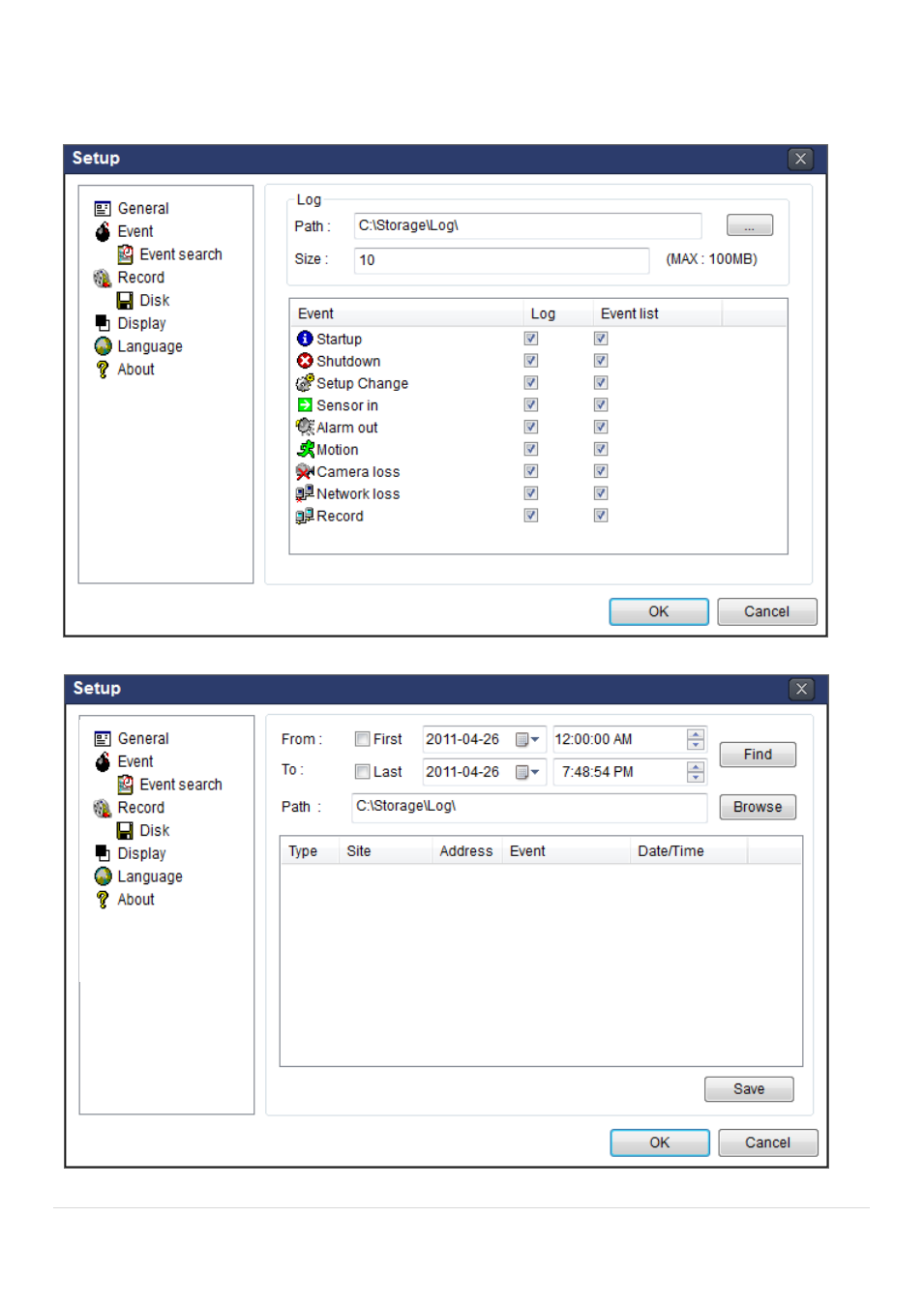Image resolution: width=924 pixels, height=1306 pixels.
Task: Enable the First checkbox
Action: coord(363,739)
